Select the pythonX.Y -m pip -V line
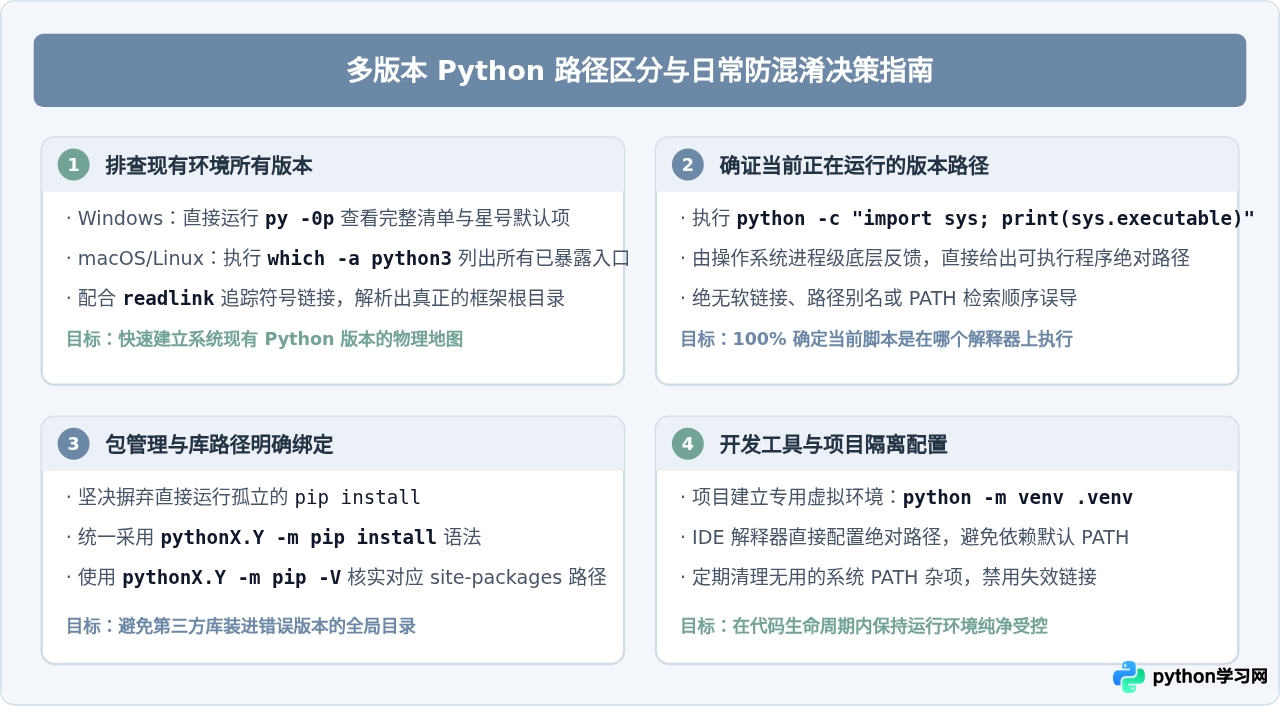1280x706 pixels. click(x=336, y=577)
